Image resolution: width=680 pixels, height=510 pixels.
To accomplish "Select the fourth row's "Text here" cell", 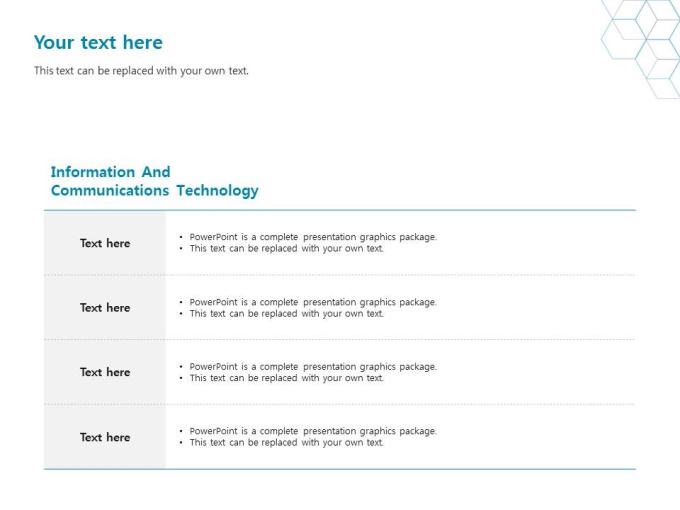I will (105, 437).
